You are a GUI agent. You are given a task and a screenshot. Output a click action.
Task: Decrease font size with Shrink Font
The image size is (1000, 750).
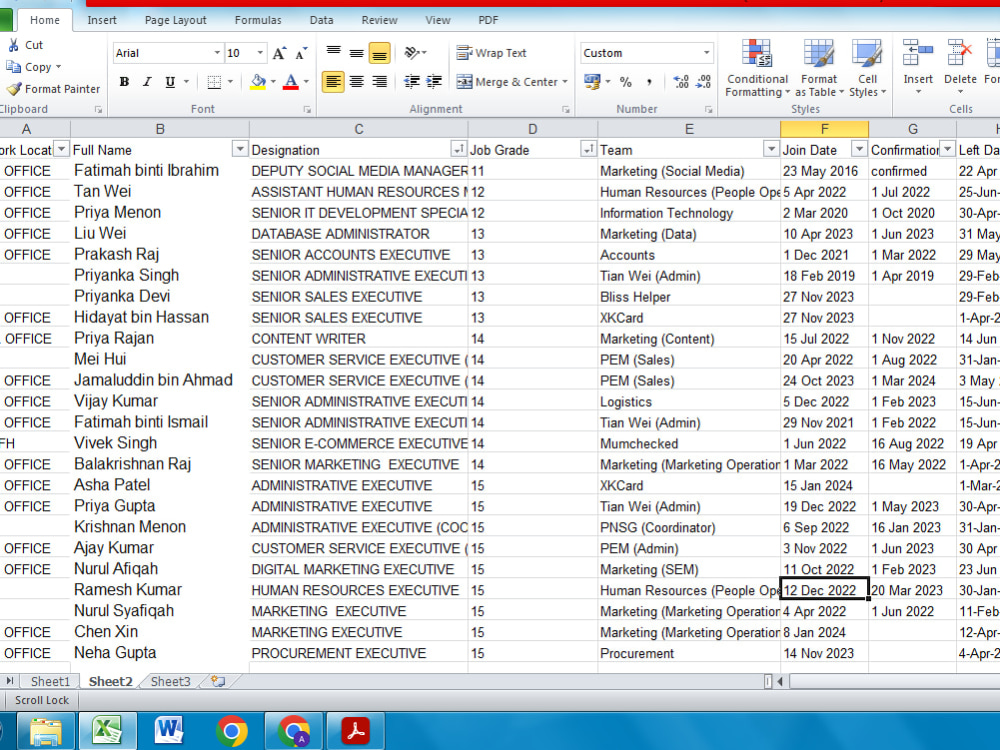[x=301, y=53]
